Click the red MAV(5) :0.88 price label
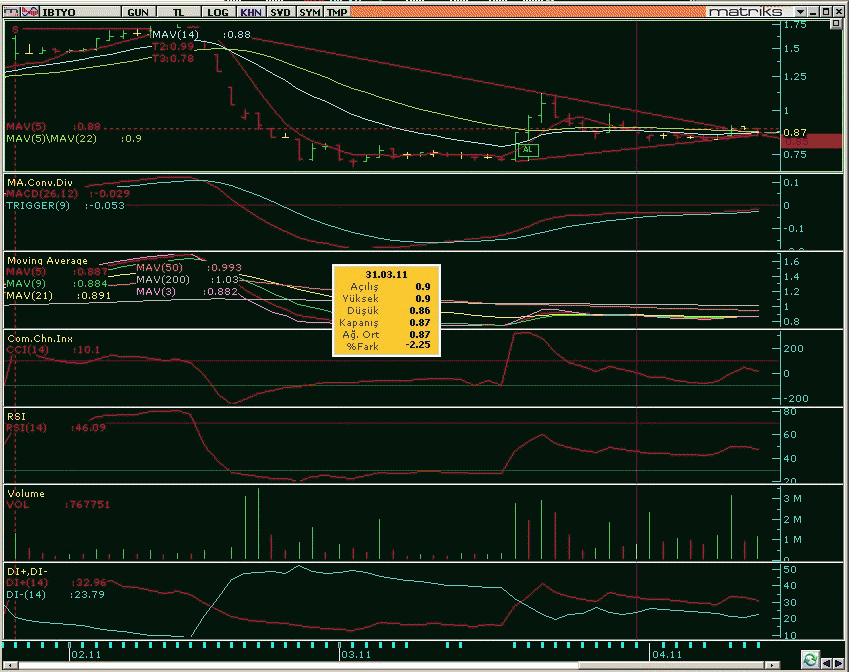This screenshot has width=849, height=672. coord(53,127)
